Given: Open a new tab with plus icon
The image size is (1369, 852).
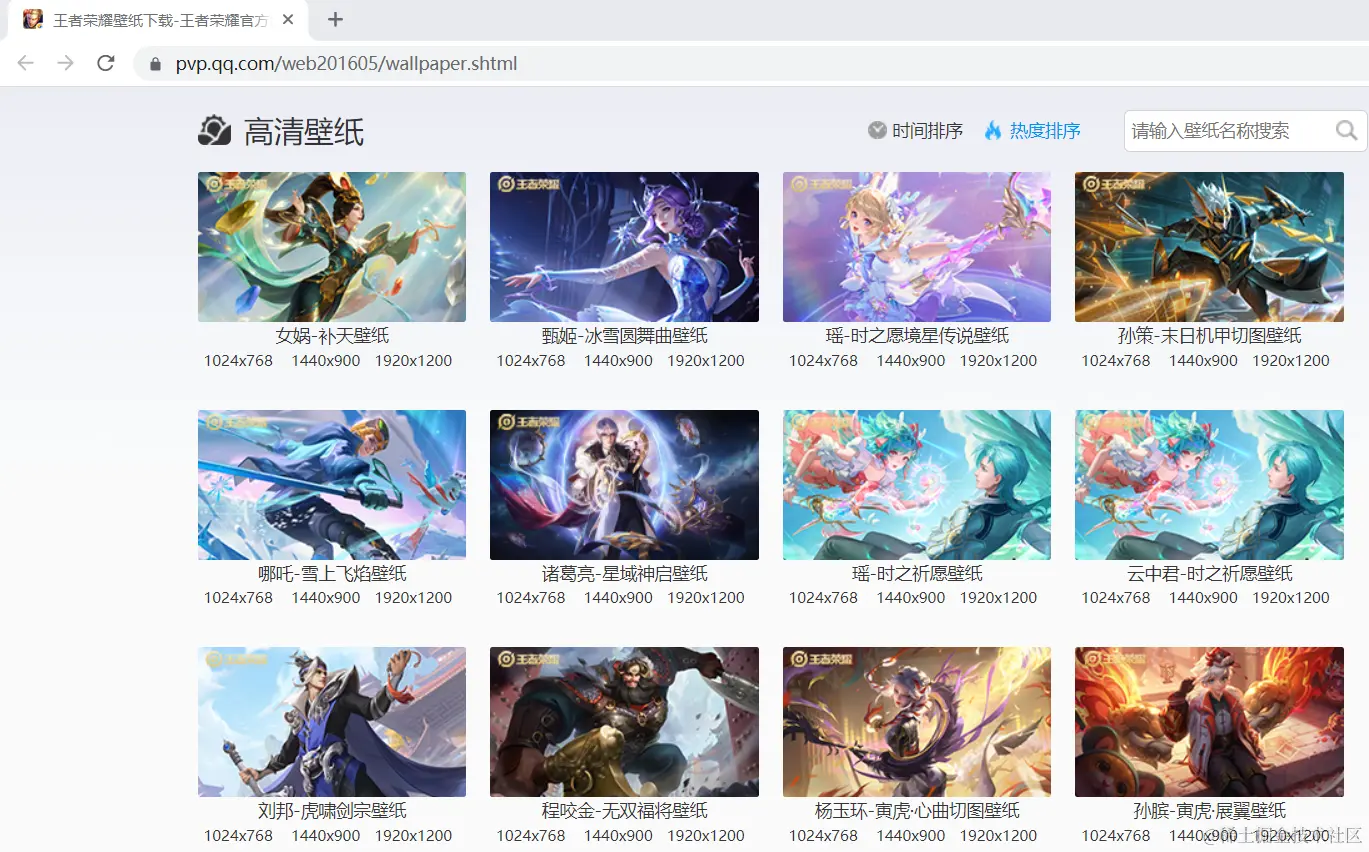Looking at the screenshot, I should tap(336, 19).
